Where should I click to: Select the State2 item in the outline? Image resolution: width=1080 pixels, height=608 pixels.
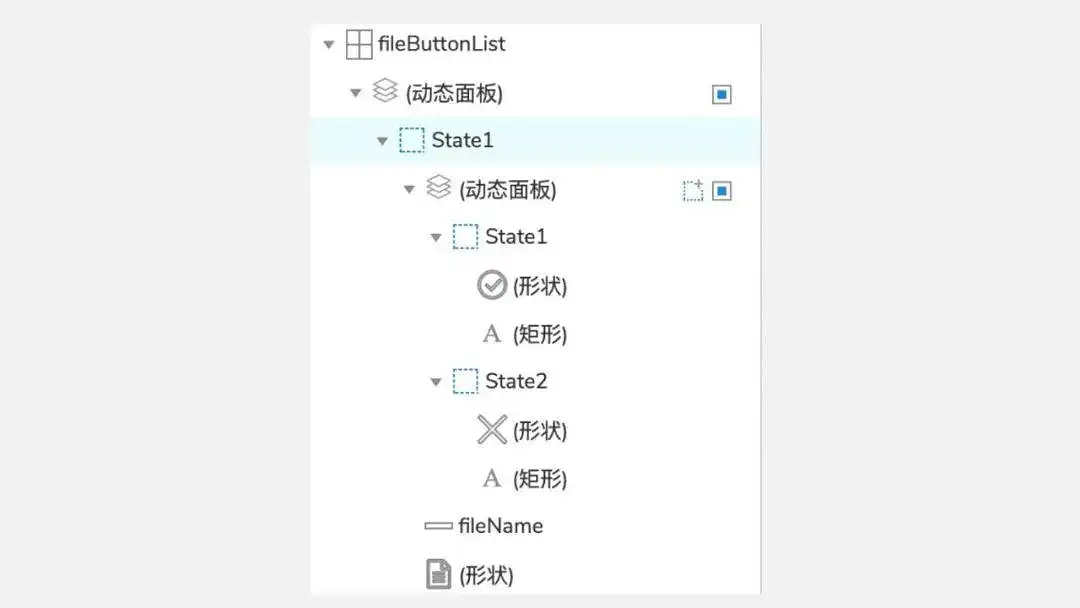click(517, 381)
